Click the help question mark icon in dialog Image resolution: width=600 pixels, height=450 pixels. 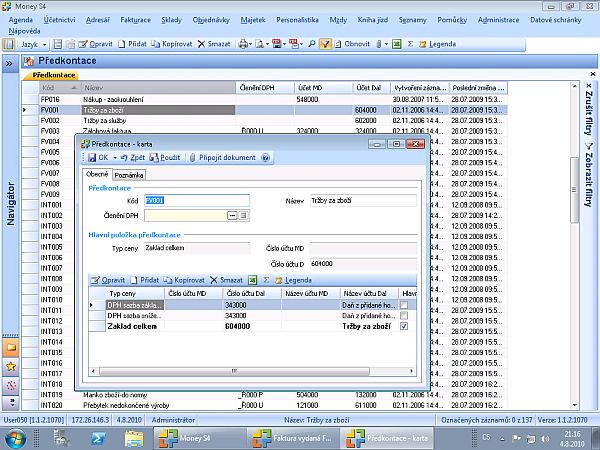click(x=266, y=157)
